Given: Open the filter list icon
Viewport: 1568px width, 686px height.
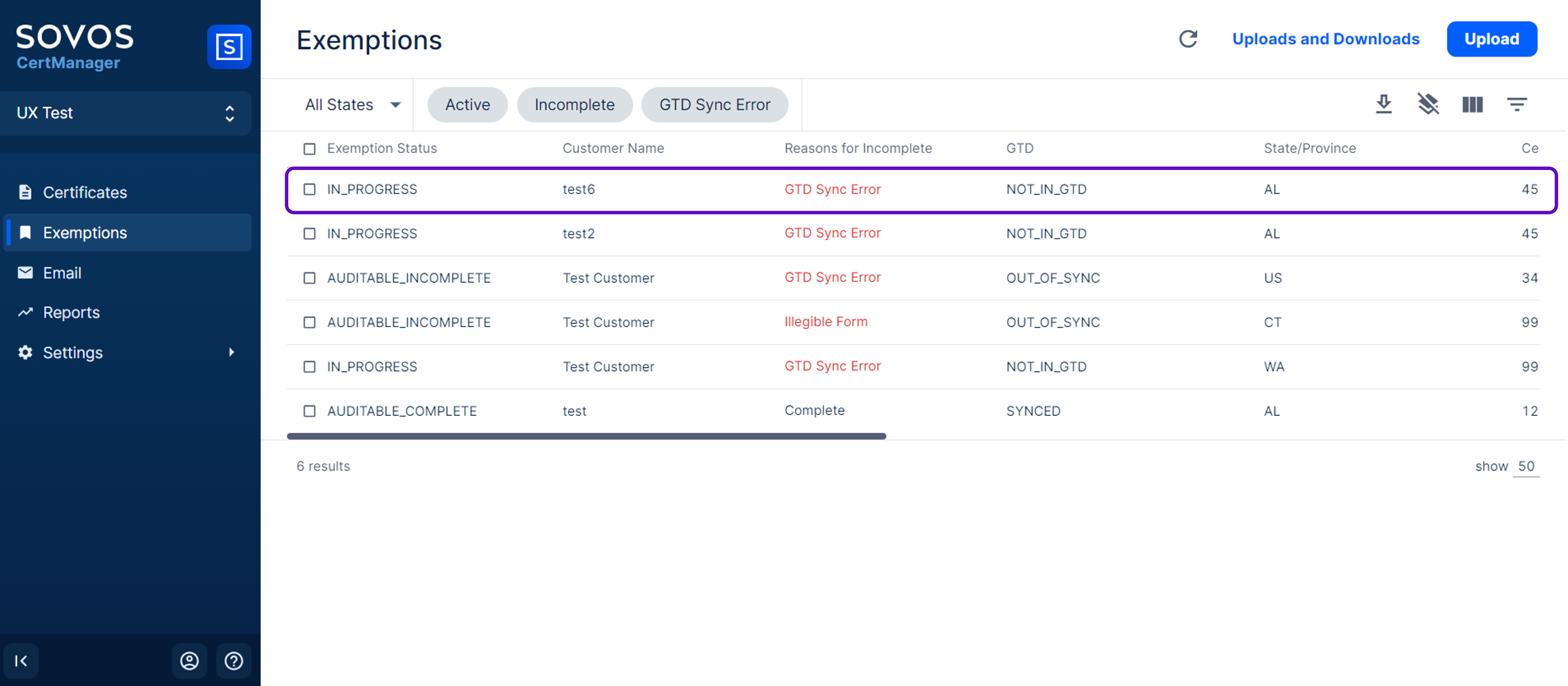Looking at the screenshot, I should (1517, 104).
